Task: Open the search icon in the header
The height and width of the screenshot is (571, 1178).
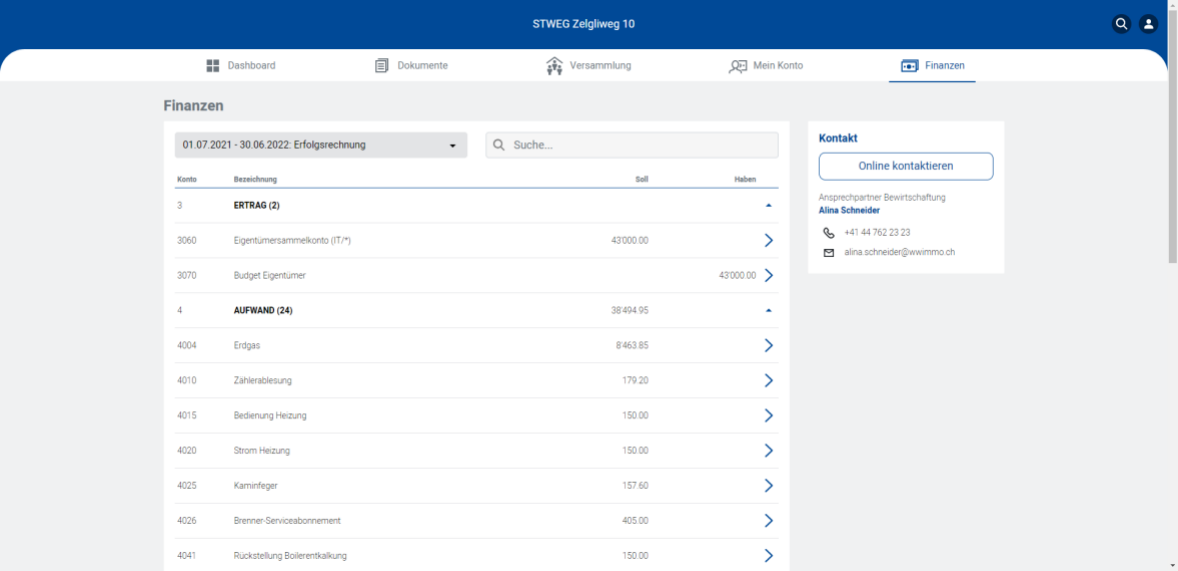Action: pyautogui.click(x=1121, y=24)
